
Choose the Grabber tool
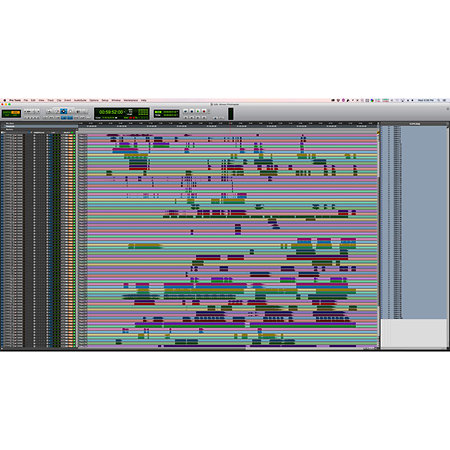pos(71,111)
